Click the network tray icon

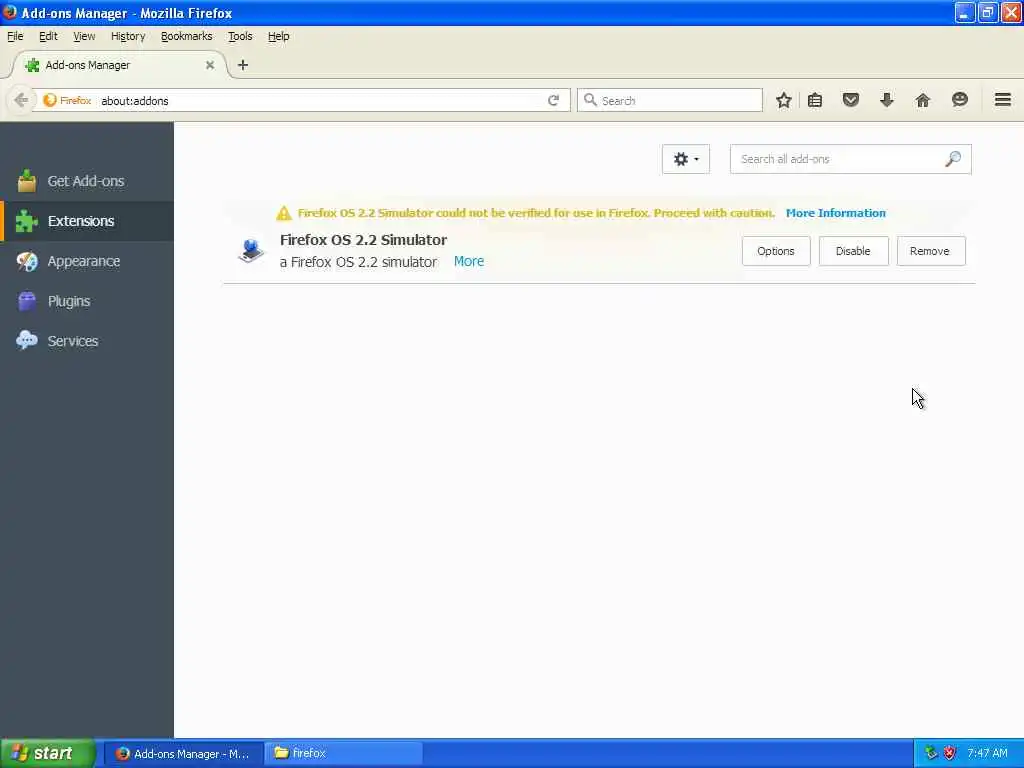[x=931, y=753]
